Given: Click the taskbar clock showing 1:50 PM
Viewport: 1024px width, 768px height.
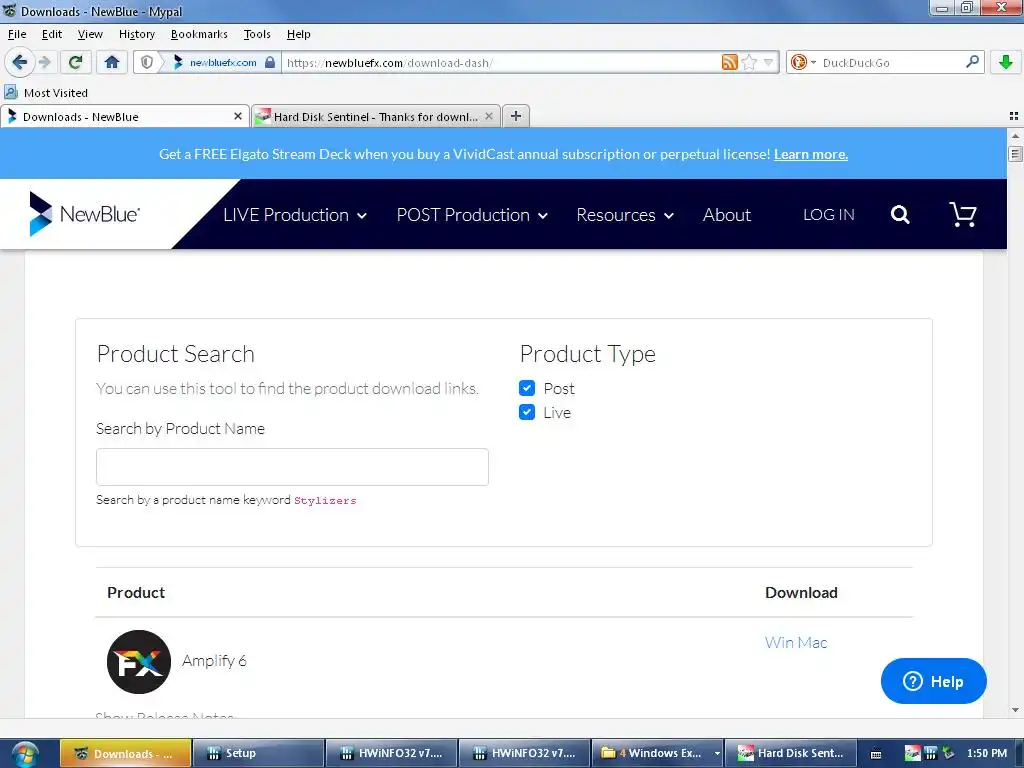Looking at the screenshot, I should click(987, 753).
